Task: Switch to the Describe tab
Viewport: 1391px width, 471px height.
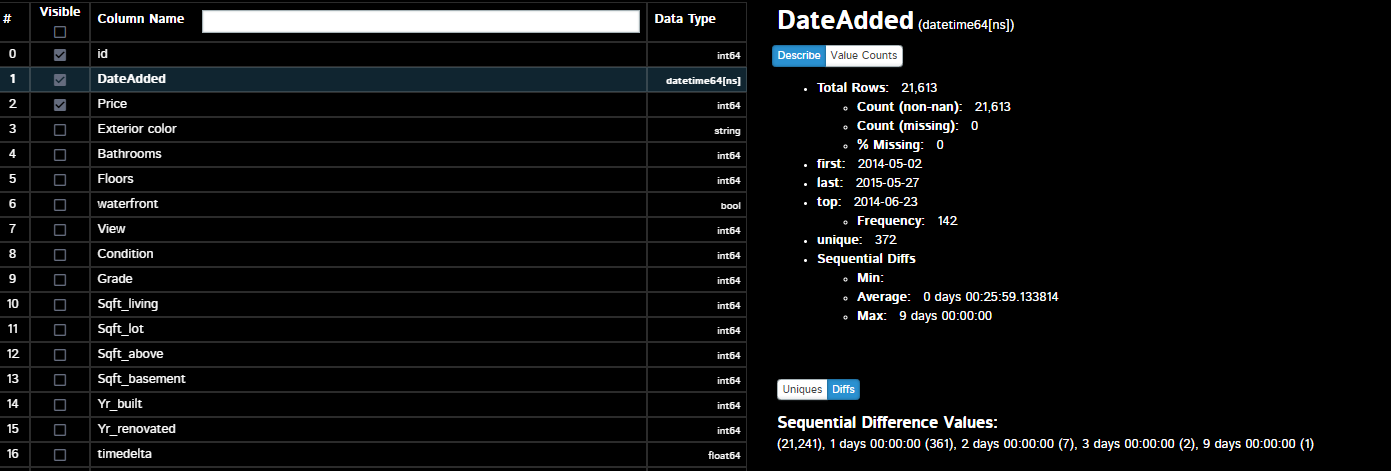Action: click(799, 56)
